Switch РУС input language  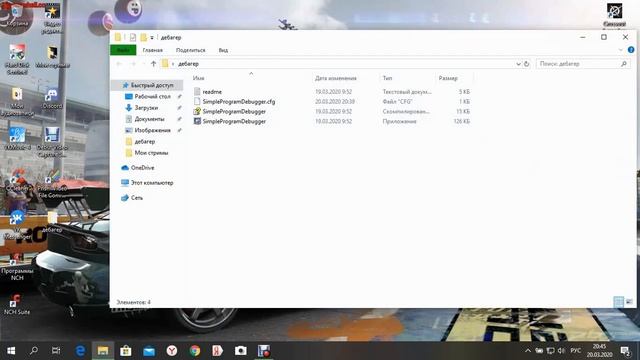coord(576,351)
